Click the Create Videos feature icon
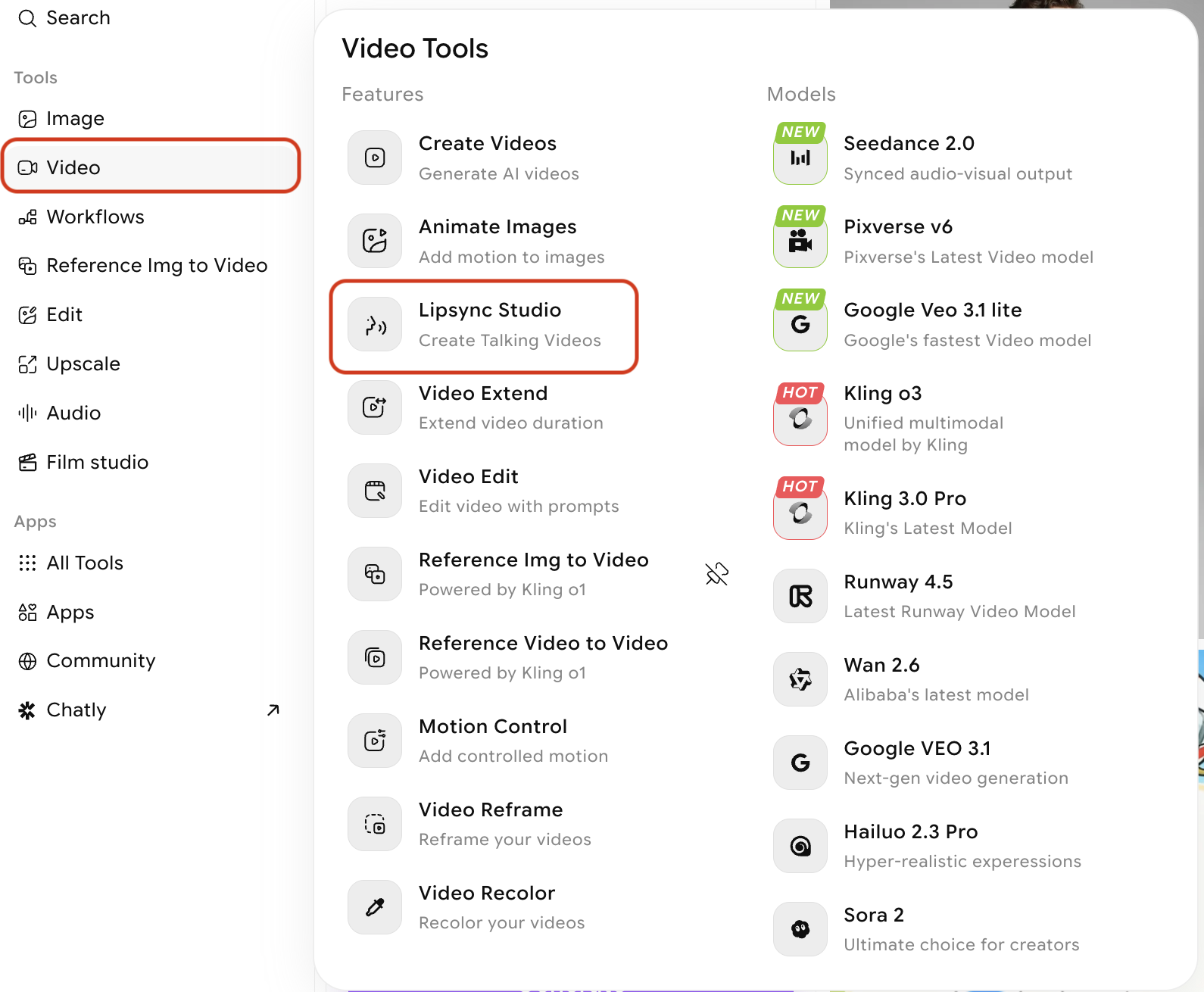 click(x=375, y=158)
